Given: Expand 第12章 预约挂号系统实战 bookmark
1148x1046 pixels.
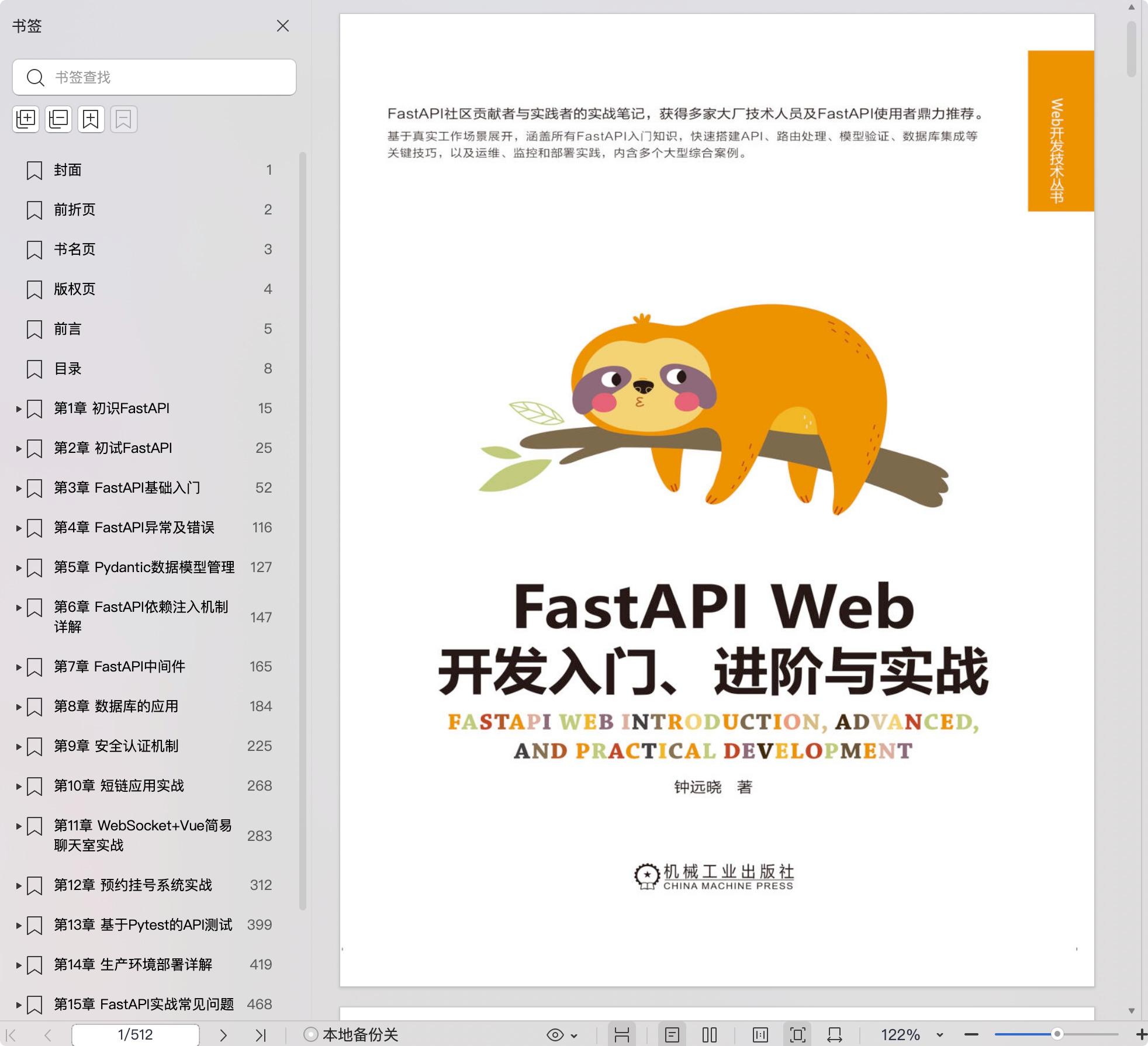Looking at the screenshot, I should click(x=19, y=886).
